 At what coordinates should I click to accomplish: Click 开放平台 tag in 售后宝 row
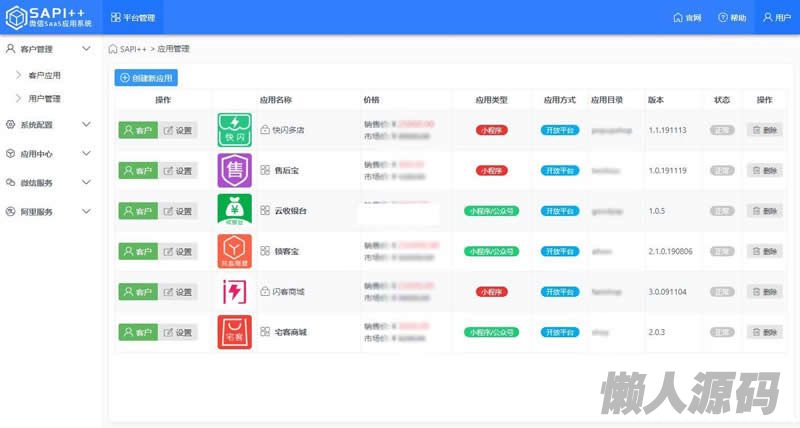(560, 171)
